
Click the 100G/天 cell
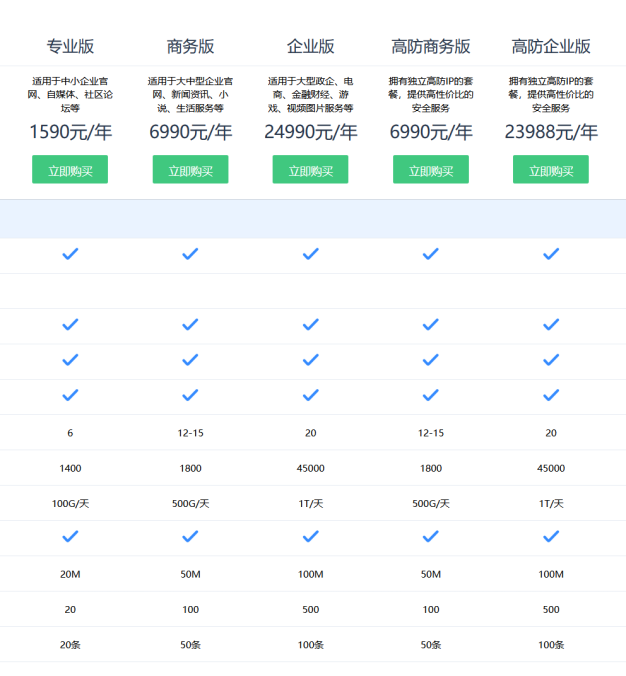70,504
